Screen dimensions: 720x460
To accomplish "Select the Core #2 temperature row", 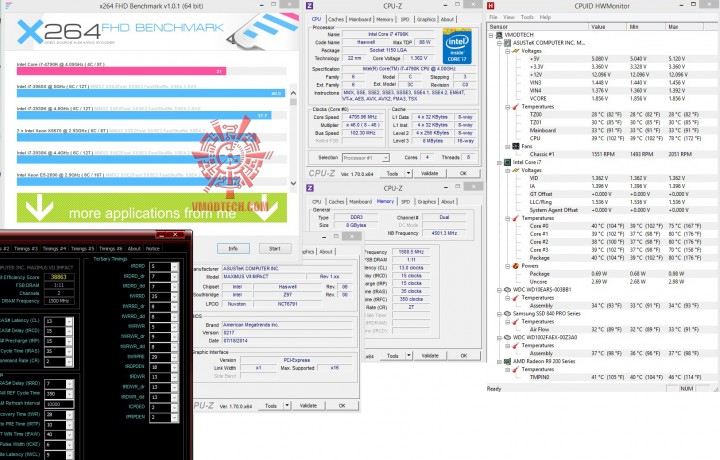I will point(602,242).
